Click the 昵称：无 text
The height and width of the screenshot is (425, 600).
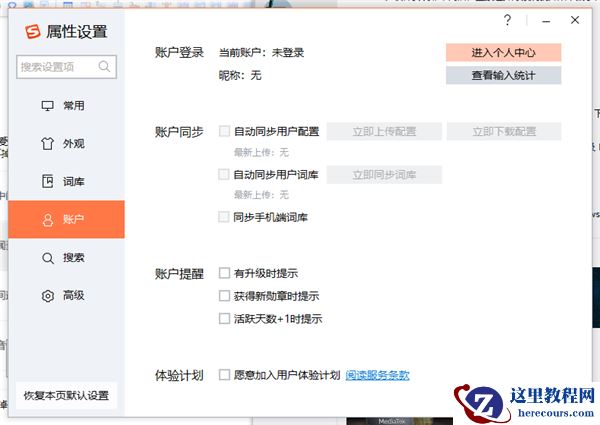click(240, 75)
